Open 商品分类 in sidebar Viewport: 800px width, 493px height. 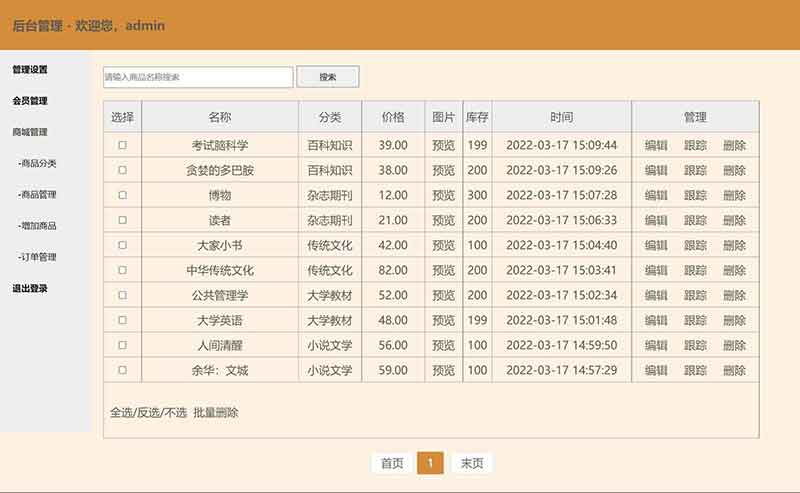click(x=38, y=163)
